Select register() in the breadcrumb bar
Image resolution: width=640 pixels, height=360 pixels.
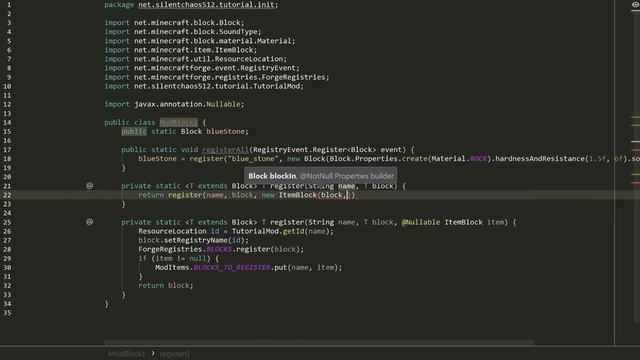[x=174, y=353]
